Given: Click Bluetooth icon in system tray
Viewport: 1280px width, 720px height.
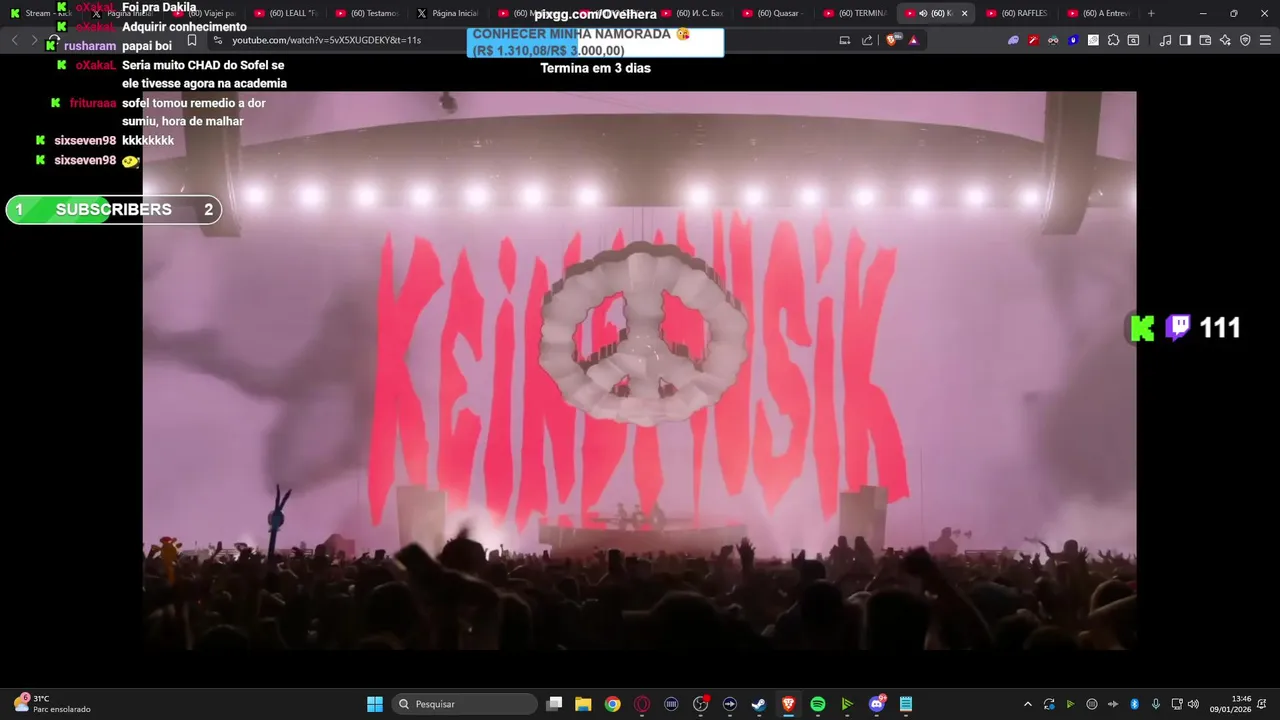Looking at the screenshot, I should pyautogui.click(x=1134, y=704).
